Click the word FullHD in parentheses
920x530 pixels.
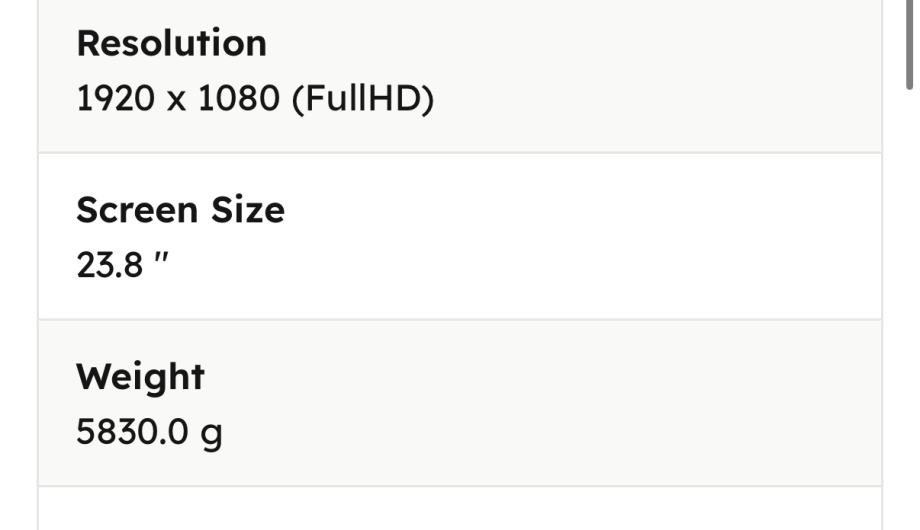pyautogui.click(x=362, y=99)
